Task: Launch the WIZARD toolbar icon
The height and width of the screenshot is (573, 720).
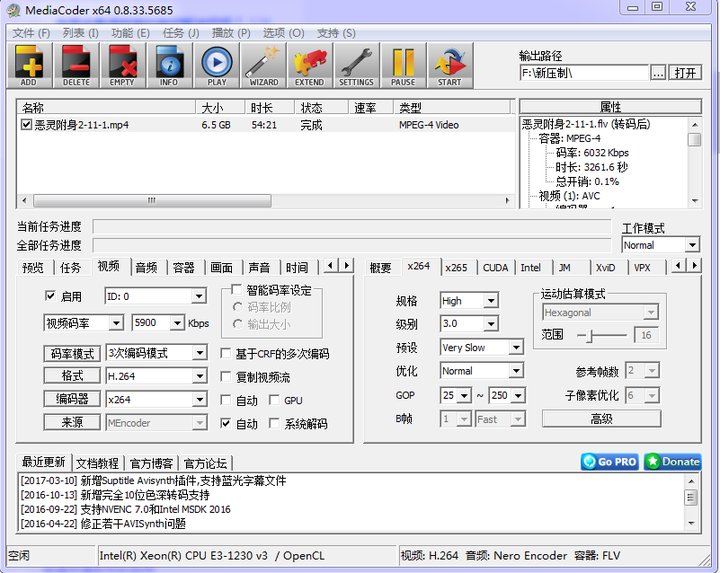Action: [x=264, y=65]
